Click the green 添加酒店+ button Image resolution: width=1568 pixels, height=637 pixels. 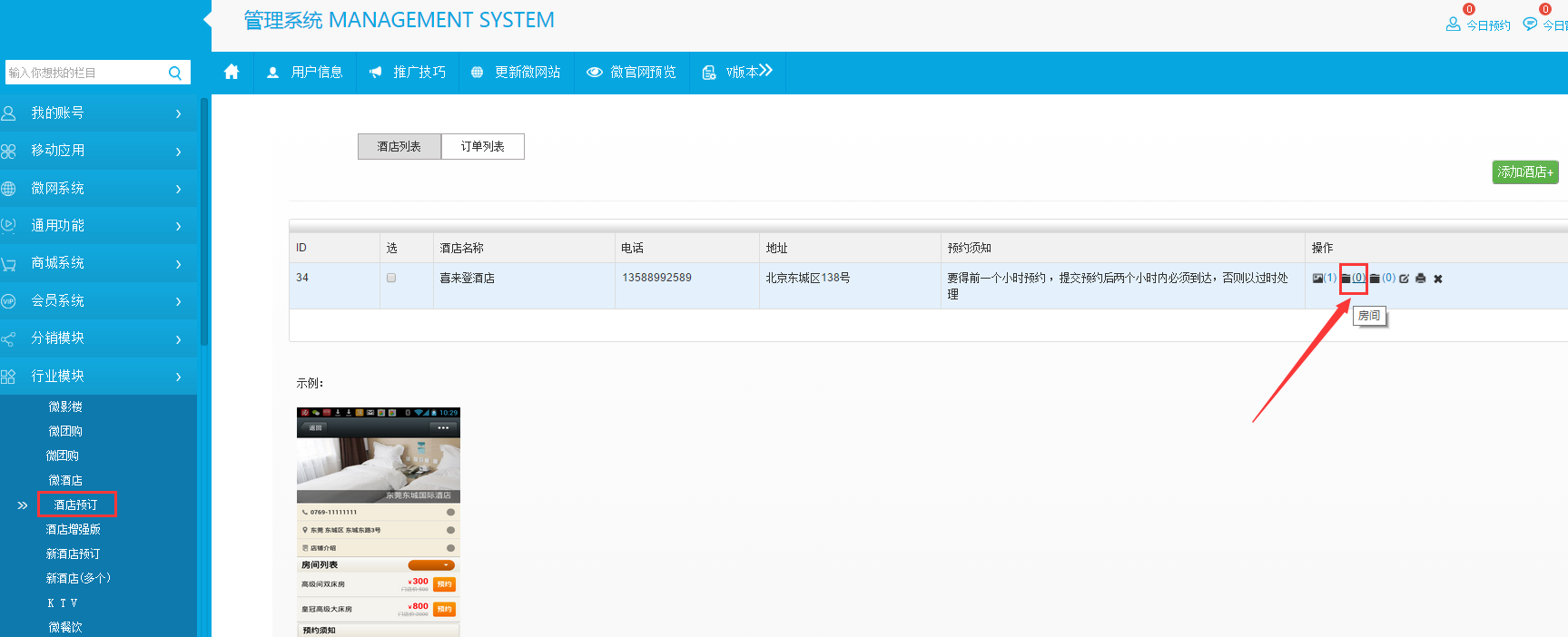tap(1524, 171)
